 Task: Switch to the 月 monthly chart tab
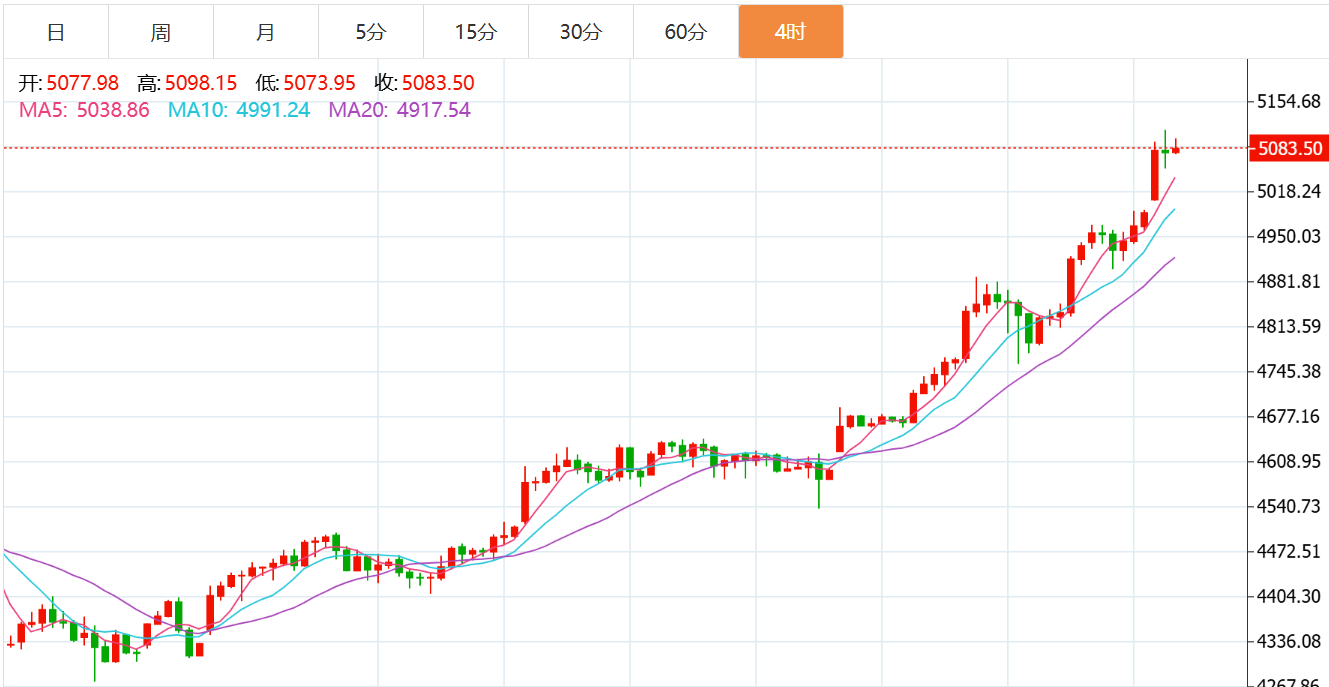click(x=266, y=32)
